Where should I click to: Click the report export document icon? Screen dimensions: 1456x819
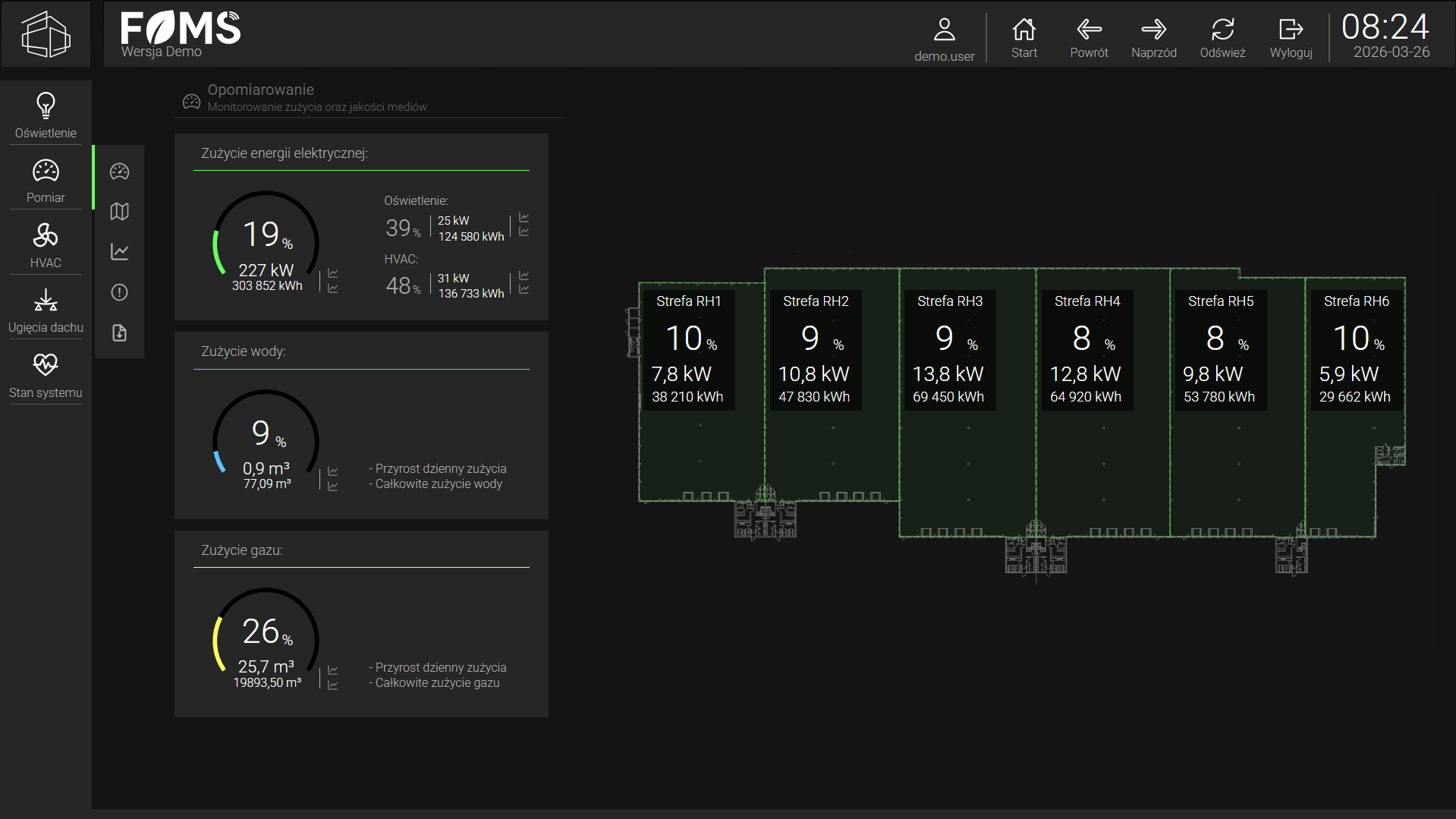coord(119,333)
